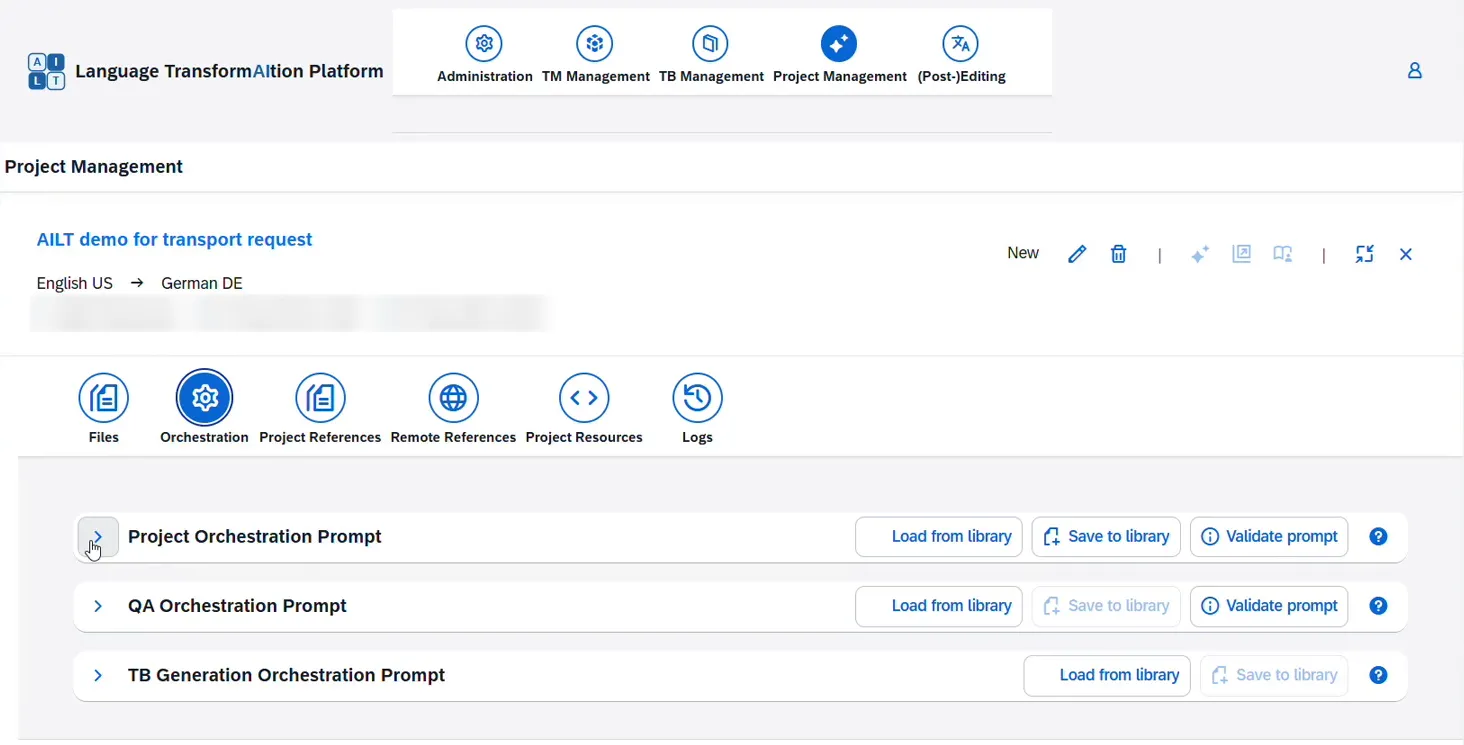
Task: Save Project Orchestration Prompt to library
Action: [x=1106, y=537]
